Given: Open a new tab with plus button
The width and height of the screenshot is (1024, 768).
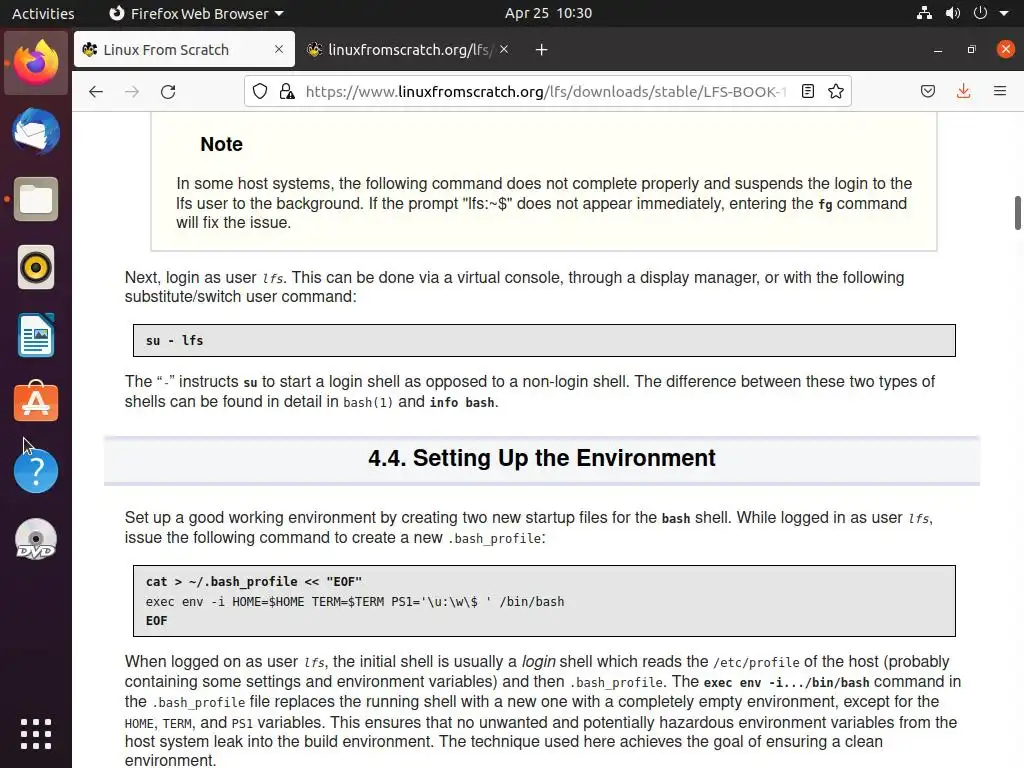Looking at the screenshot, I should pos(541,50).
